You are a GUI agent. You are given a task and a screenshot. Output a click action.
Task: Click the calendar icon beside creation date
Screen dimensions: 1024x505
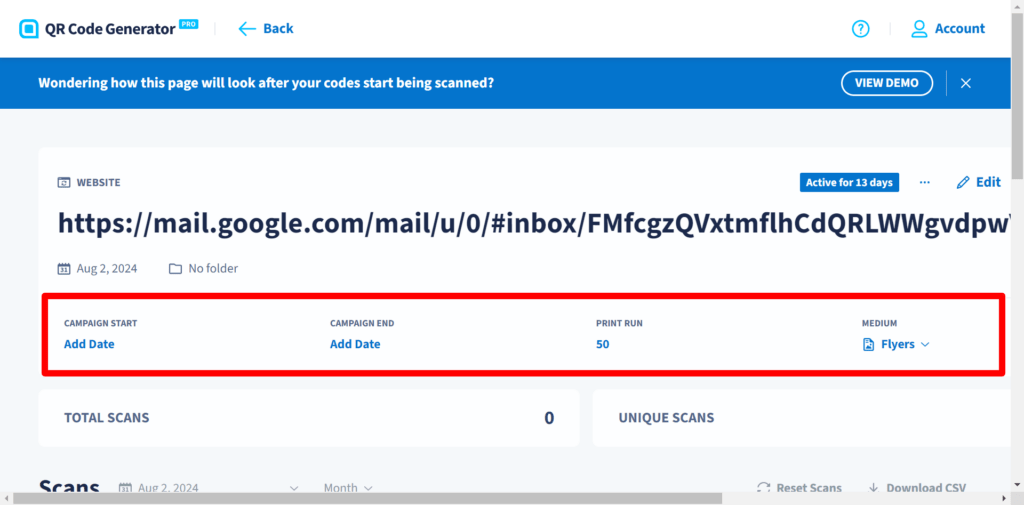63,269
